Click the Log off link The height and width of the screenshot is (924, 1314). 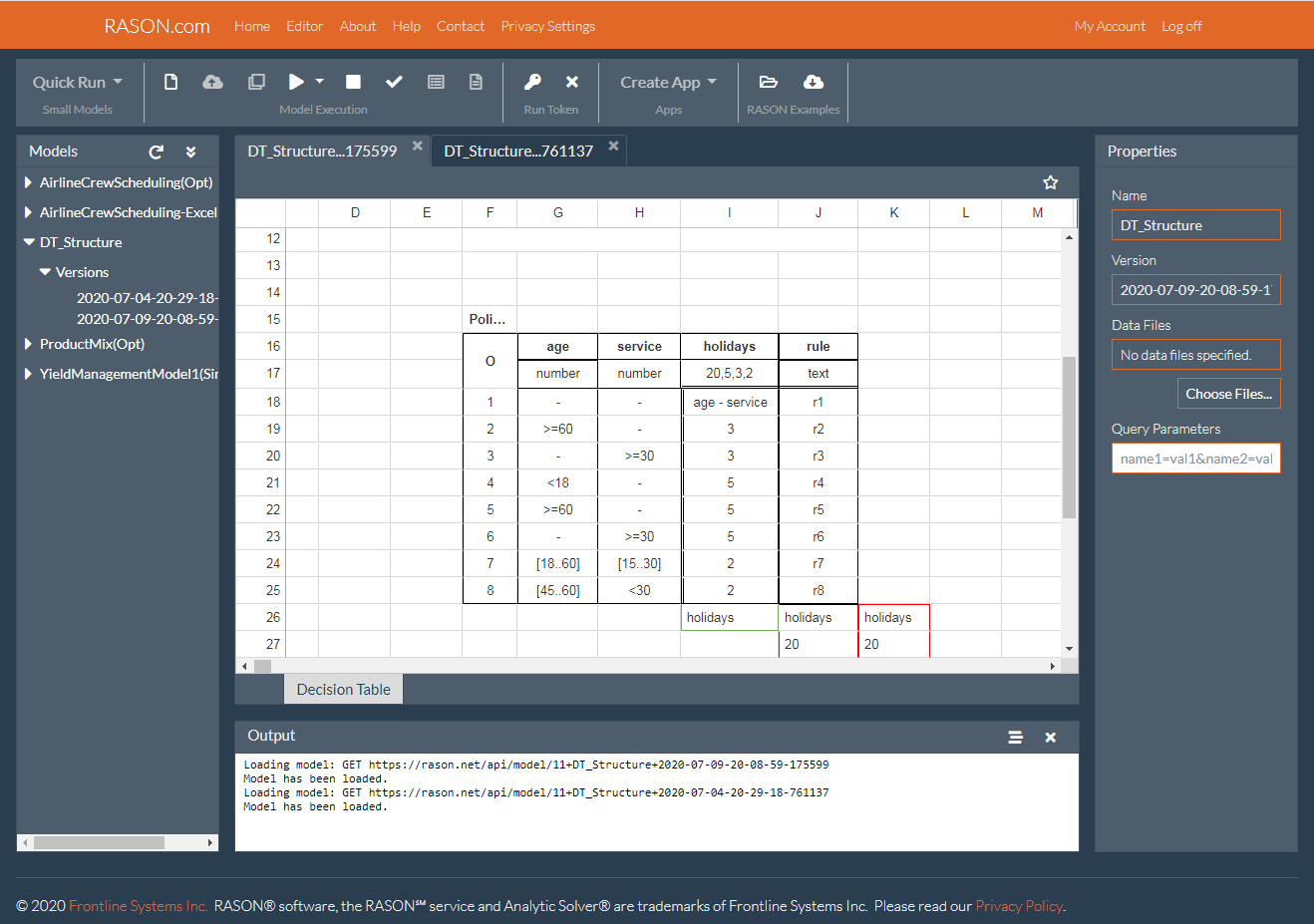coord(1181,26)
